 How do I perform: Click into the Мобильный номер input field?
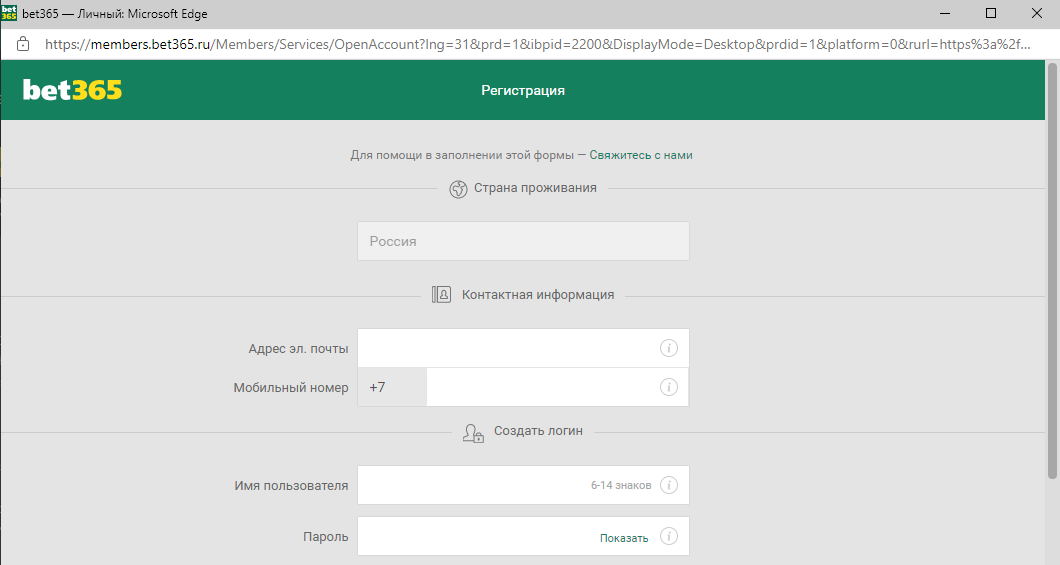(x=558, y=387)
